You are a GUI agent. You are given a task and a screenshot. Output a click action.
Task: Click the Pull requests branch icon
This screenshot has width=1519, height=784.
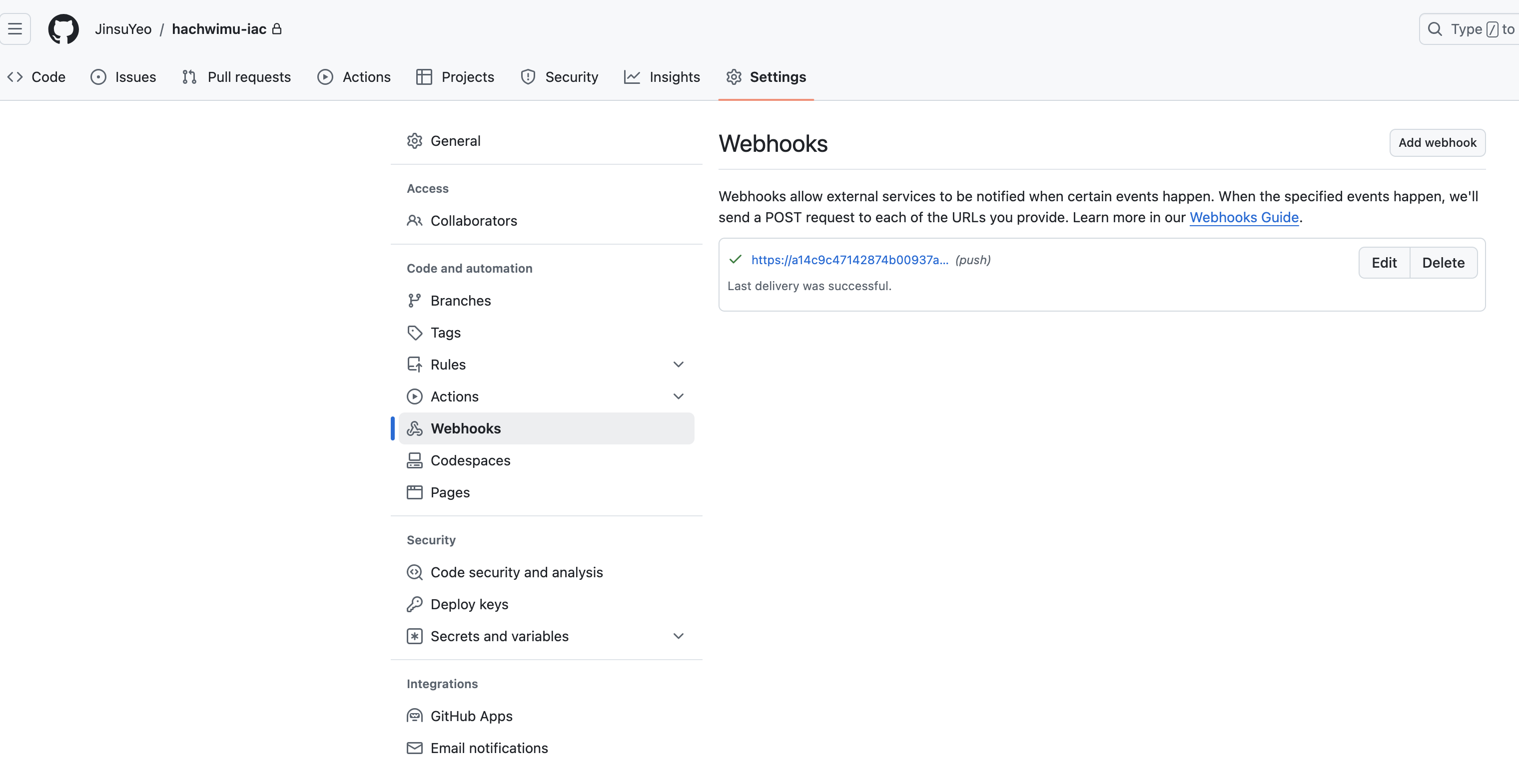[x=189, y=76]
